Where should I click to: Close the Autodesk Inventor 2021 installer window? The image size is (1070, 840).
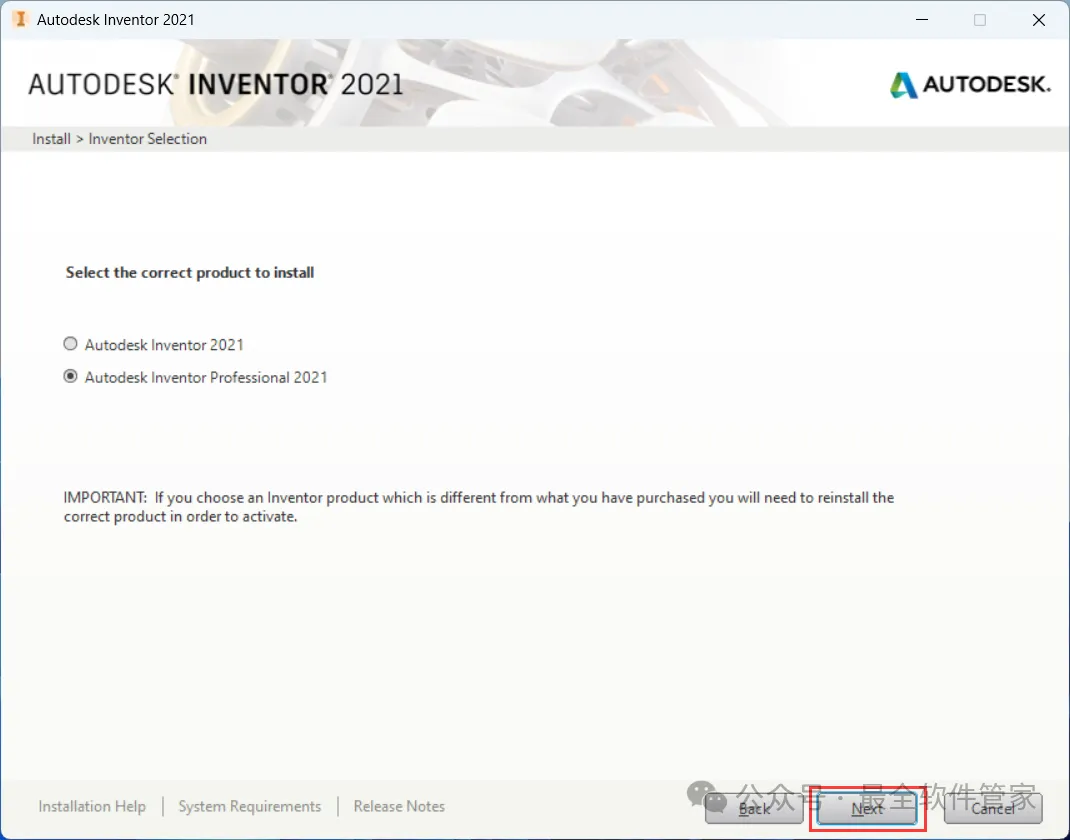(x=1039, y=20)
